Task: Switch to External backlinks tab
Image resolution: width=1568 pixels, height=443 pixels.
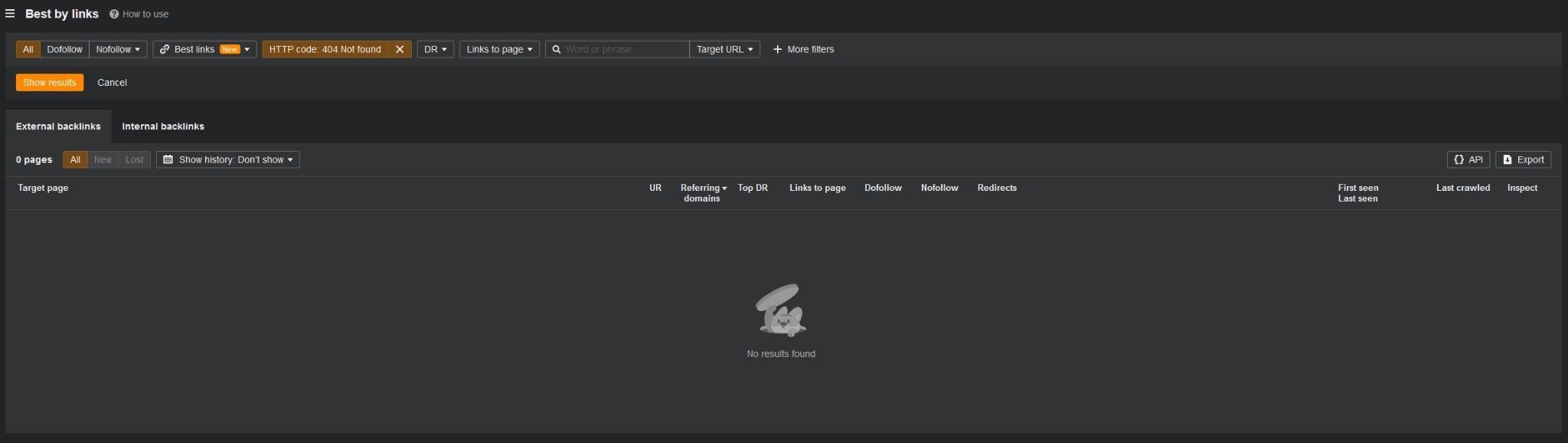Action: (x=58, y=126)
